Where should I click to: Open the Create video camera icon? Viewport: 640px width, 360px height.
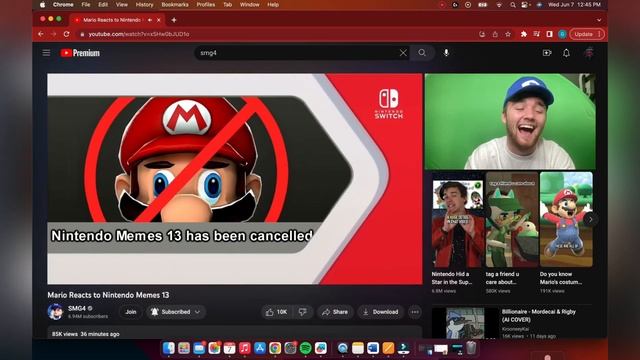(547, 53)
